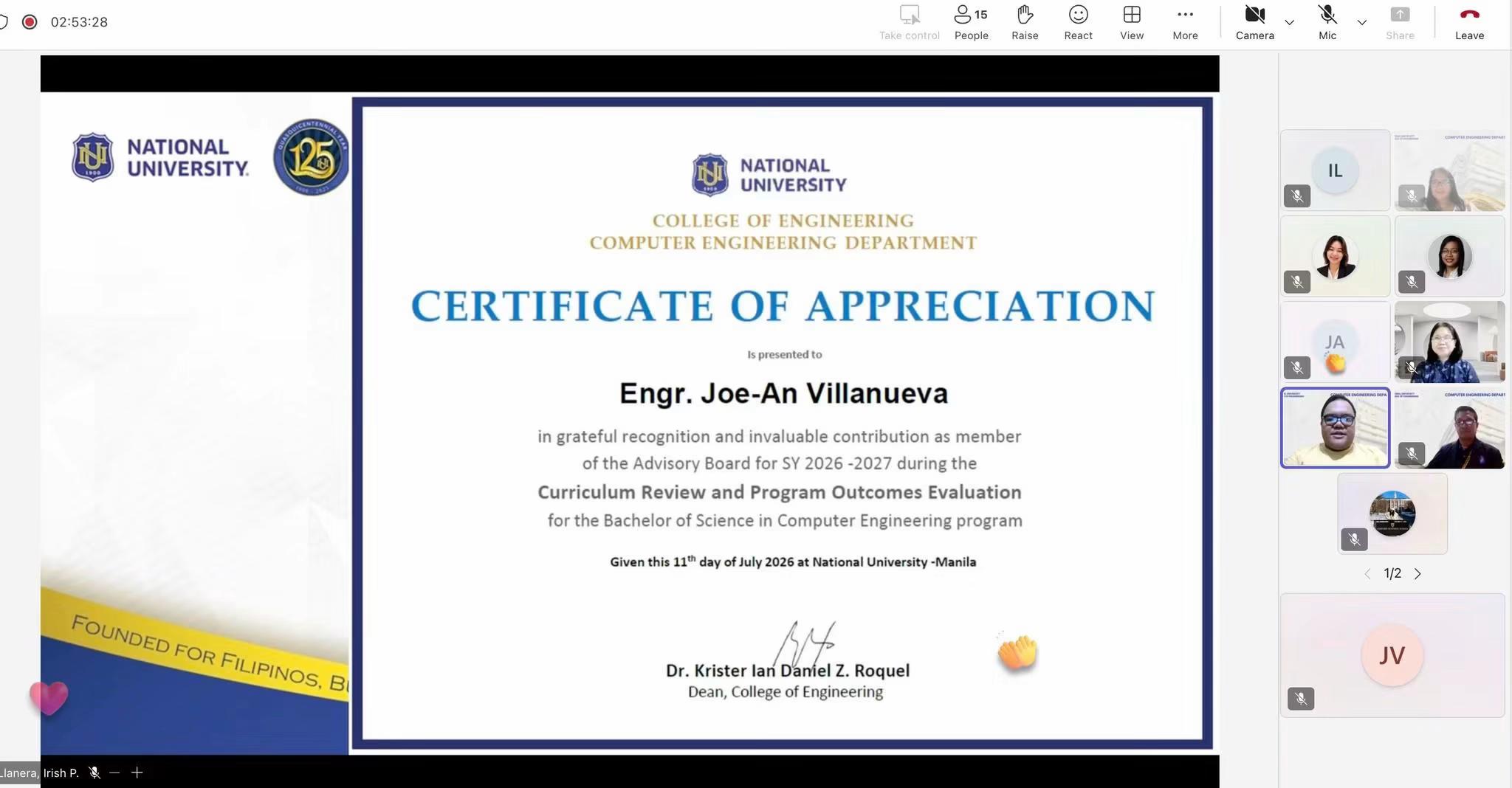Click the name Engr. Joe-An Villanueva
The height and width of the screenshot is (788, 1512).
(783, 393)
